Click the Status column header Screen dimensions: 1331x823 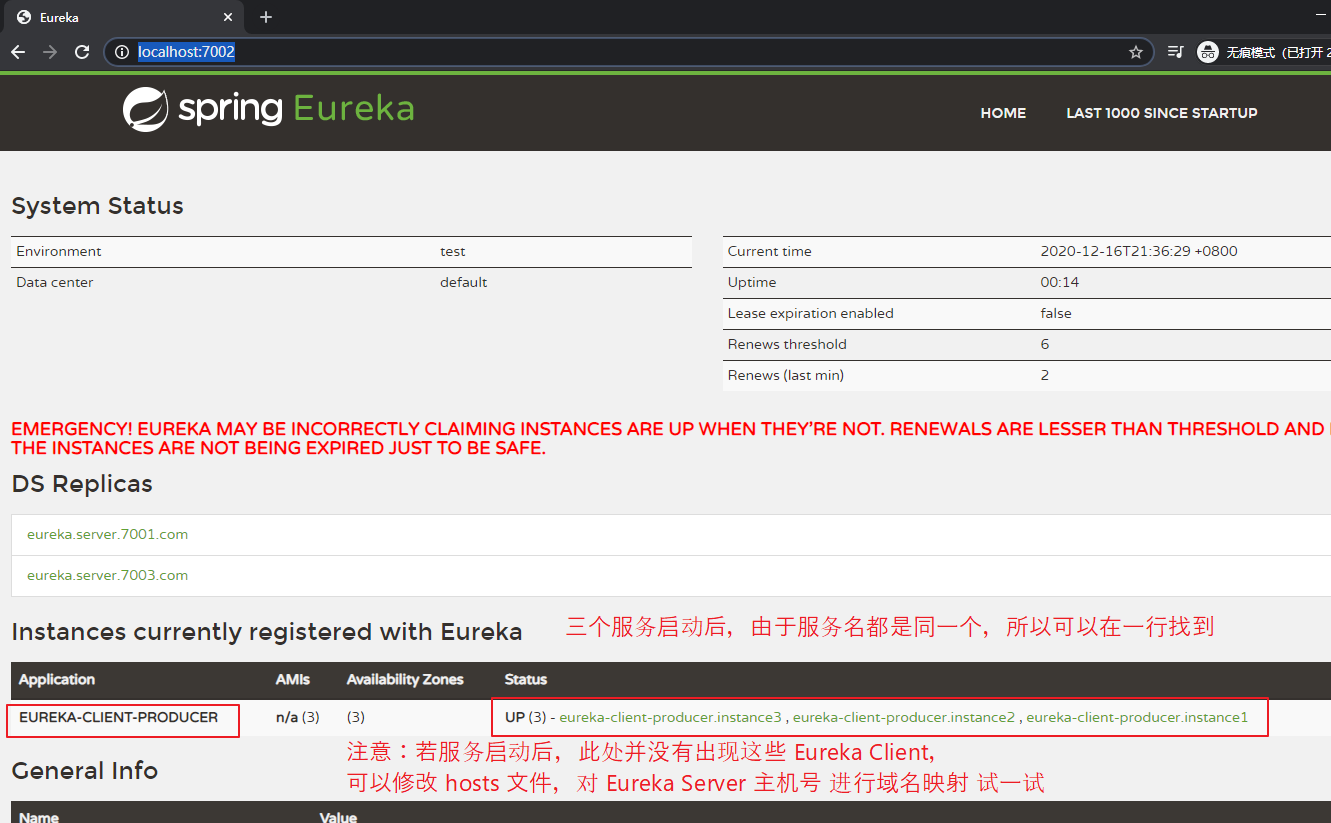[526, 679]
